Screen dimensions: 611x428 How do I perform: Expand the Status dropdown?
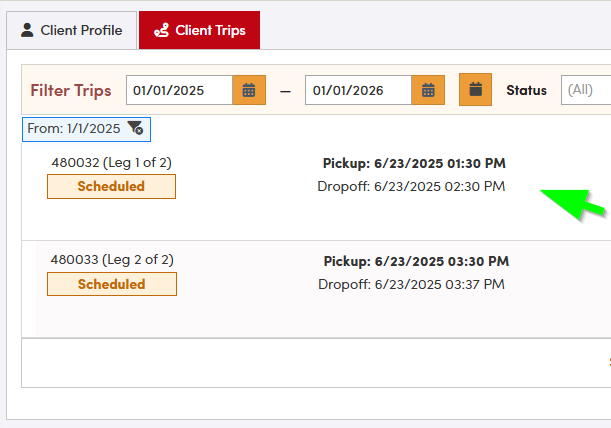586,90
